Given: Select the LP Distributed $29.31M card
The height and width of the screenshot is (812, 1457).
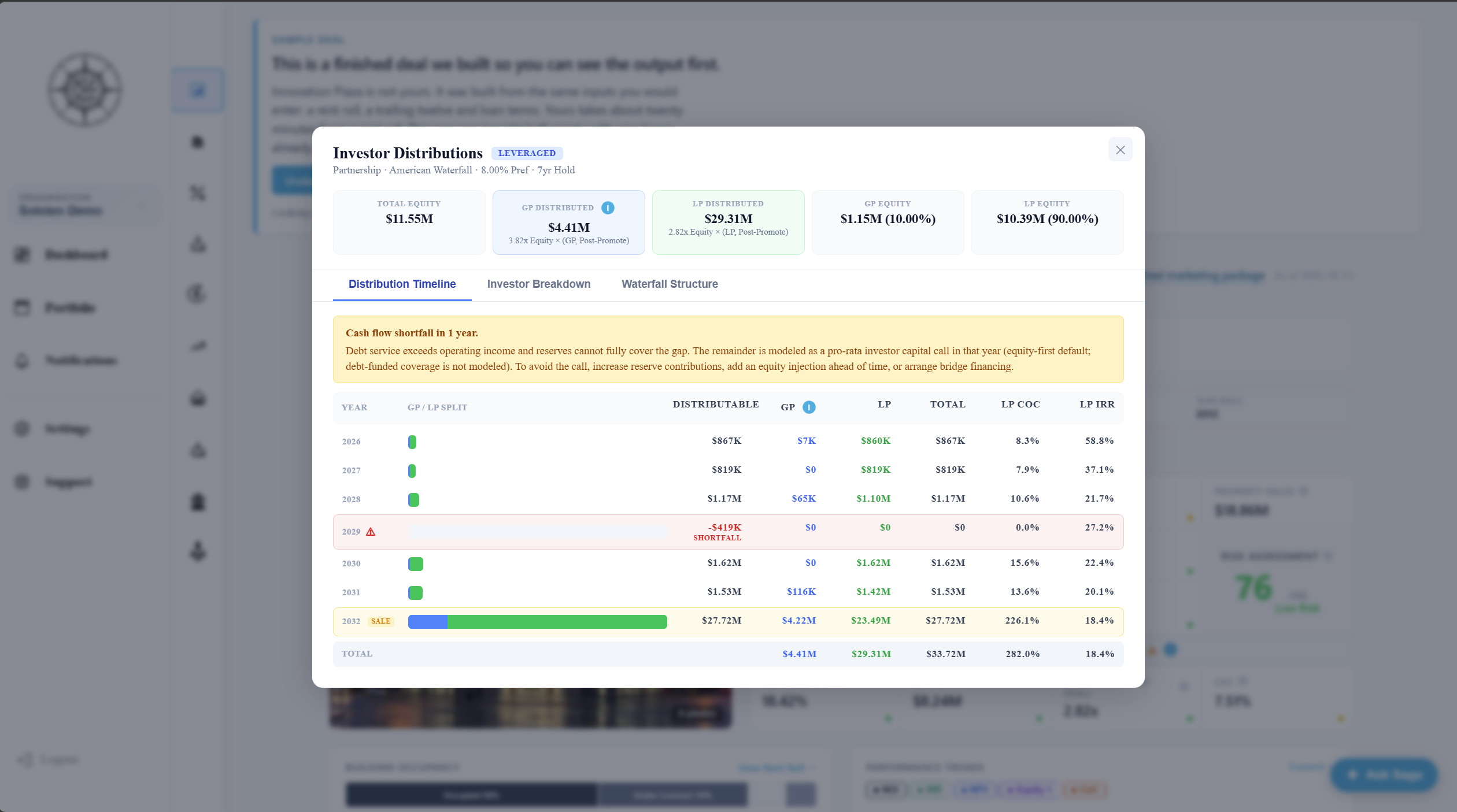Looking at the screenshot, I should click(729, 223).
